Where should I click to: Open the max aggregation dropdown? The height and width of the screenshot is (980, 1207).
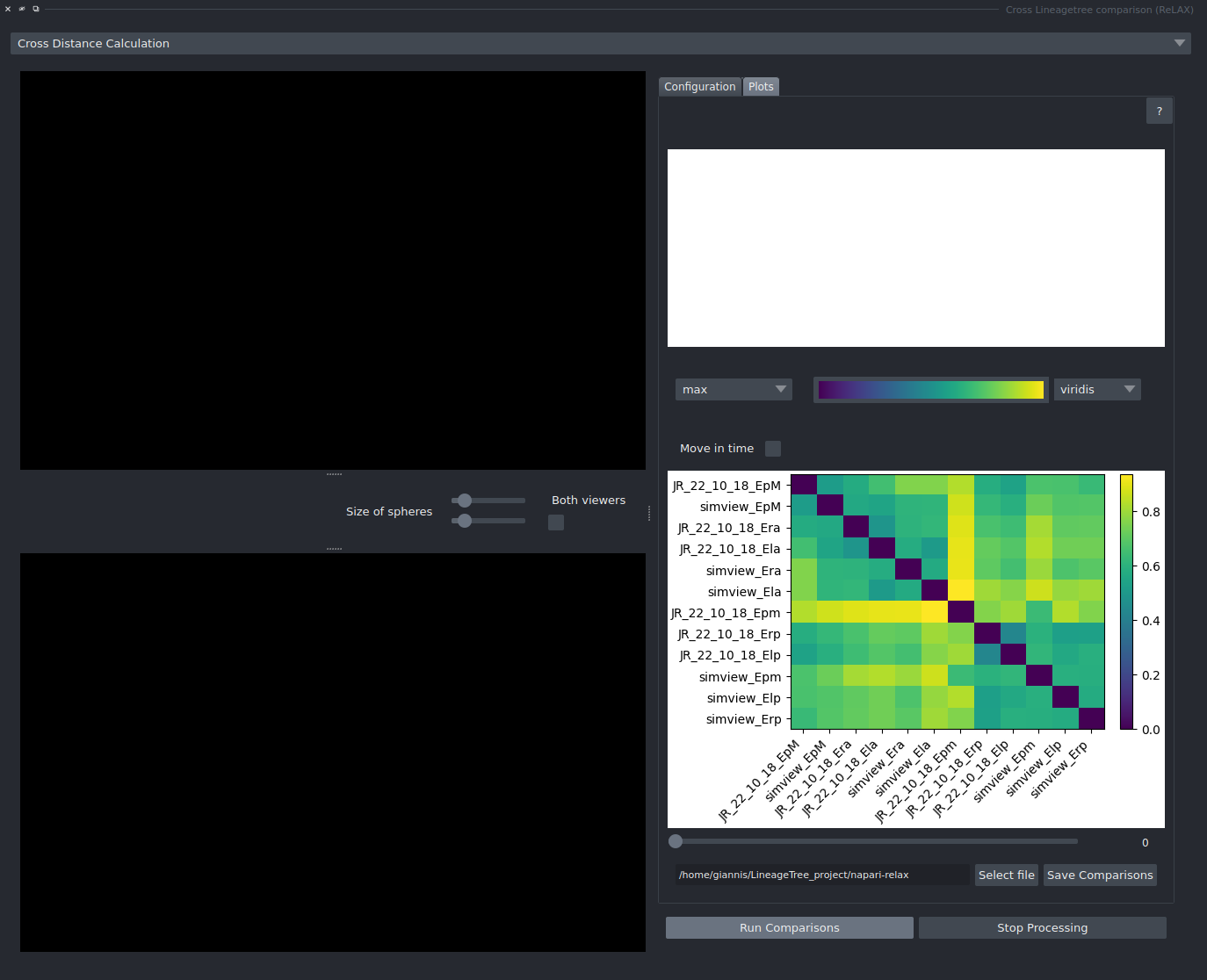pyautogui.click(x=733, y=389)
